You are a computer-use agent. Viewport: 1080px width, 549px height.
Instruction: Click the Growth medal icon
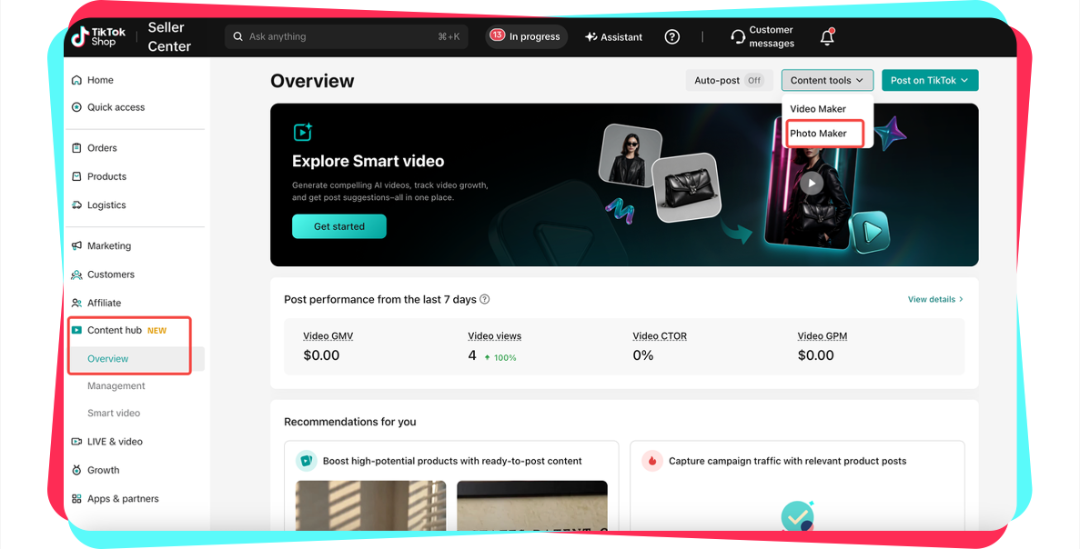click(76, 470)
